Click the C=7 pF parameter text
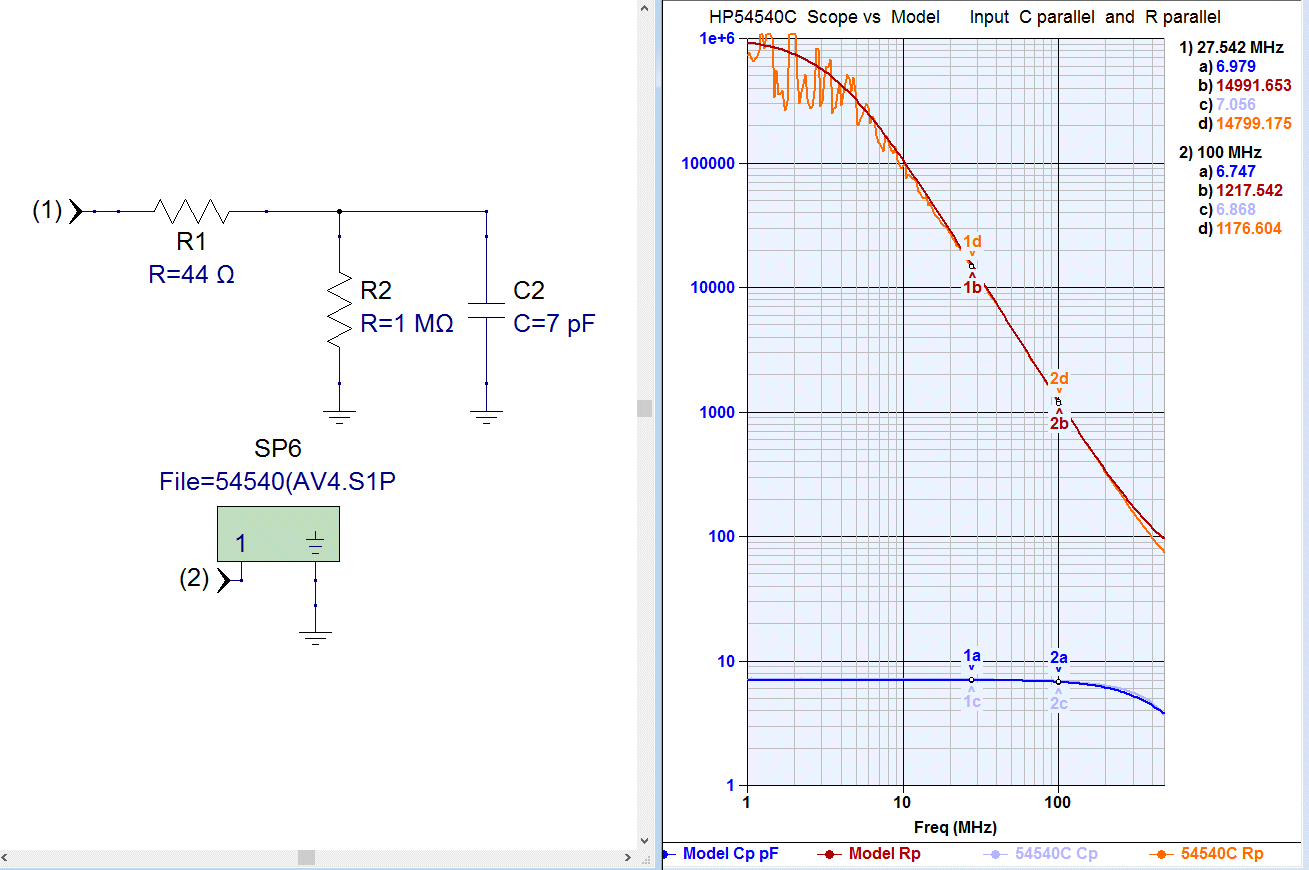 pyautogui.click(x=554, y=324)
